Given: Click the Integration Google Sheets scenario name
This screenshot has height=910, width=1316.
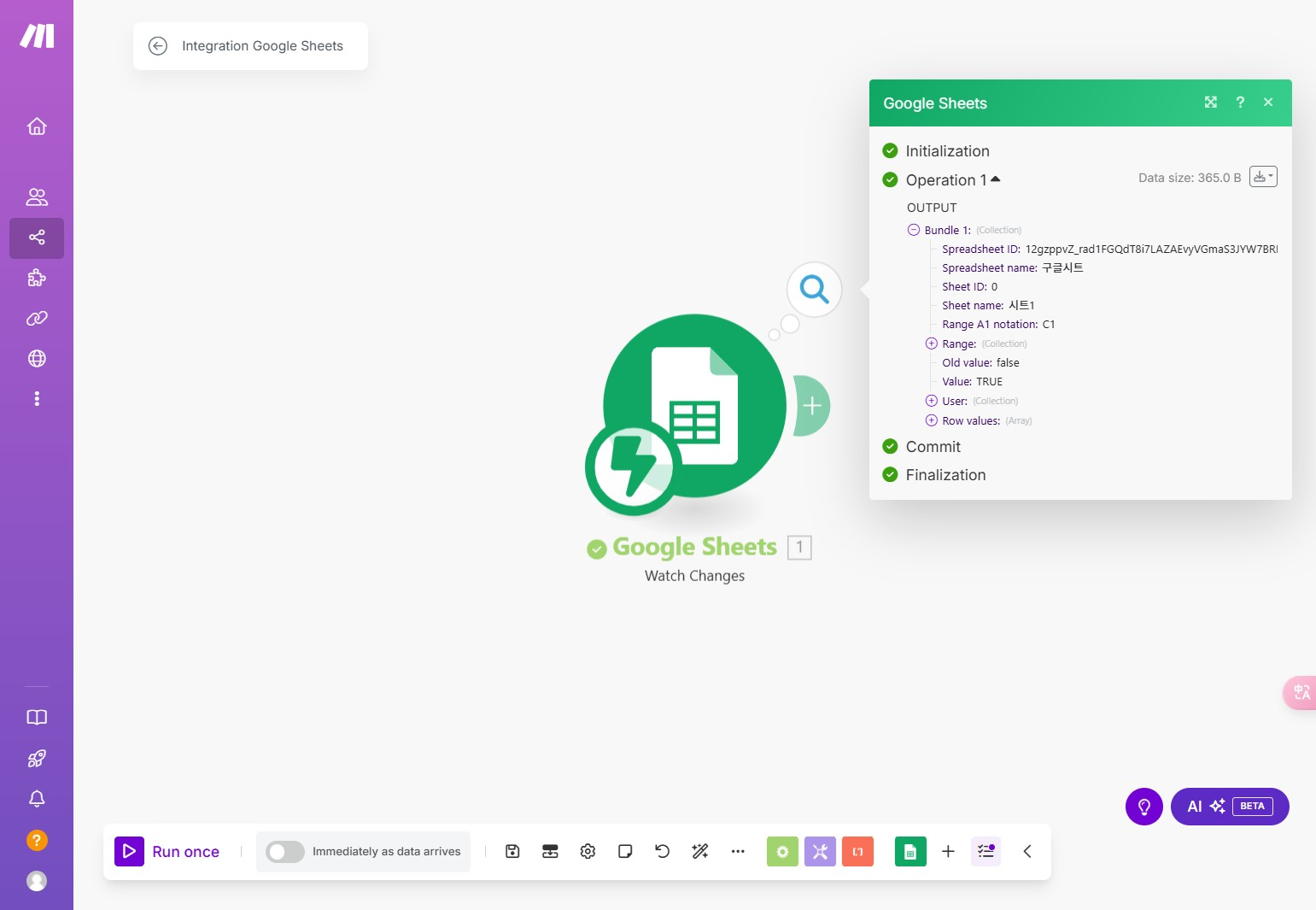Looking at the screenshot, I should (262, 46).
